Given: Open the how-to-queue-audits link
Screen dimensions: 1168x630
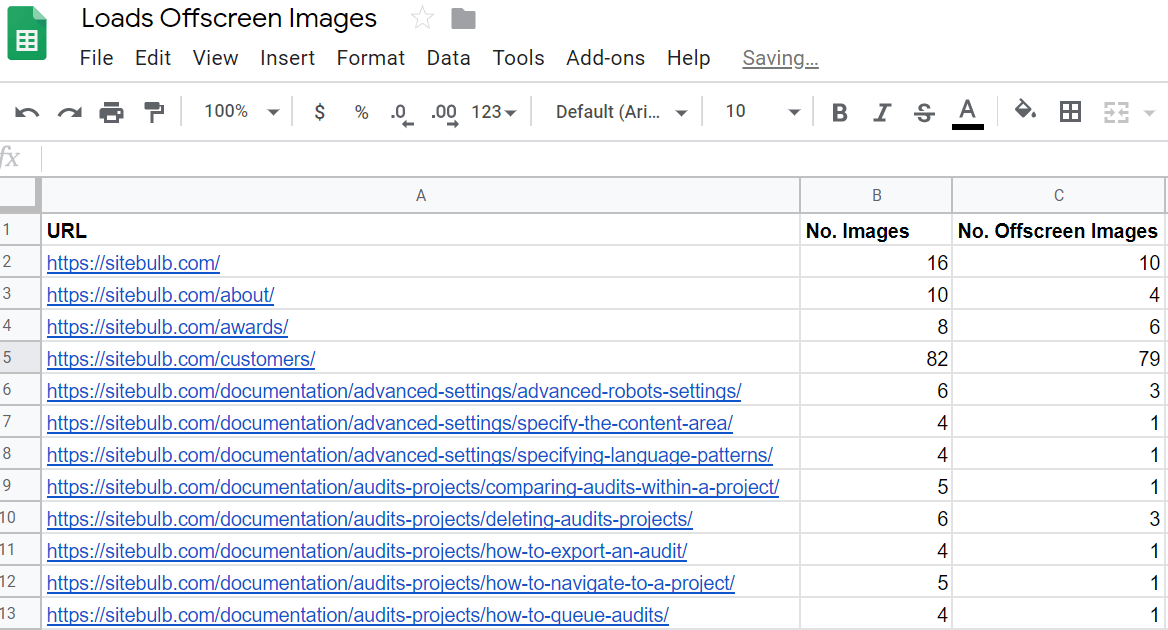Looking at the screenshot, I should point(358,615).
